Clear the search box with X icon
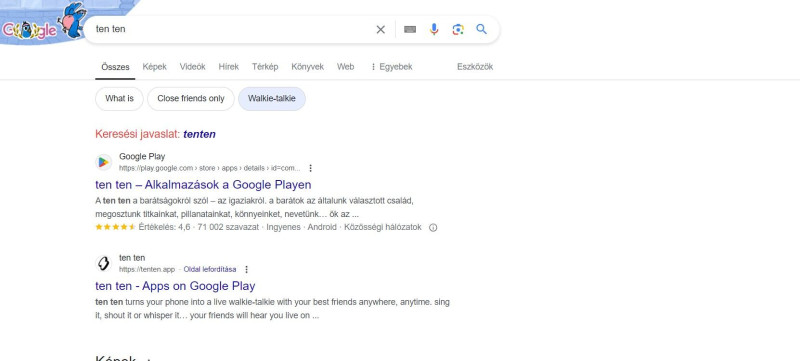800x361 pixels. (381, 30)
